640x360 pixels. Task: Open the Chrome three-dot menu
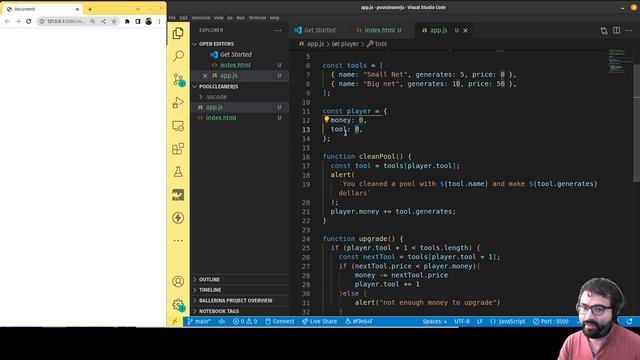(x=159, y=21)
